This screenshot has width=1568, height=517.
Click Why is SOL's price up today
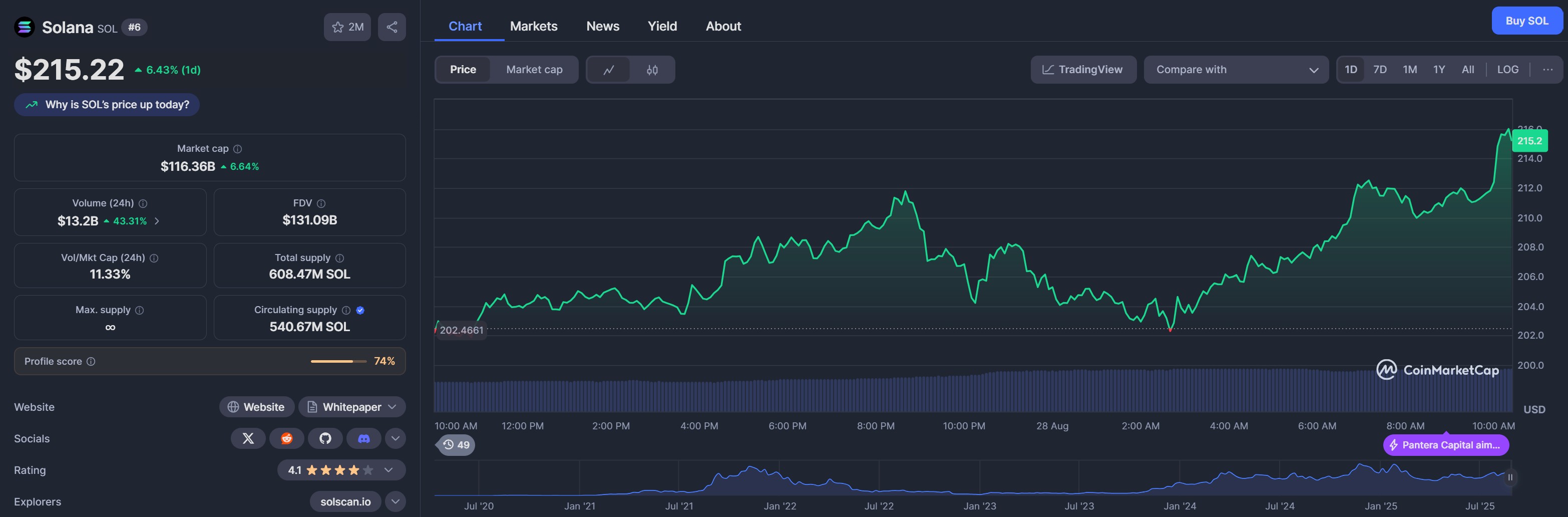tap(107, 105)
